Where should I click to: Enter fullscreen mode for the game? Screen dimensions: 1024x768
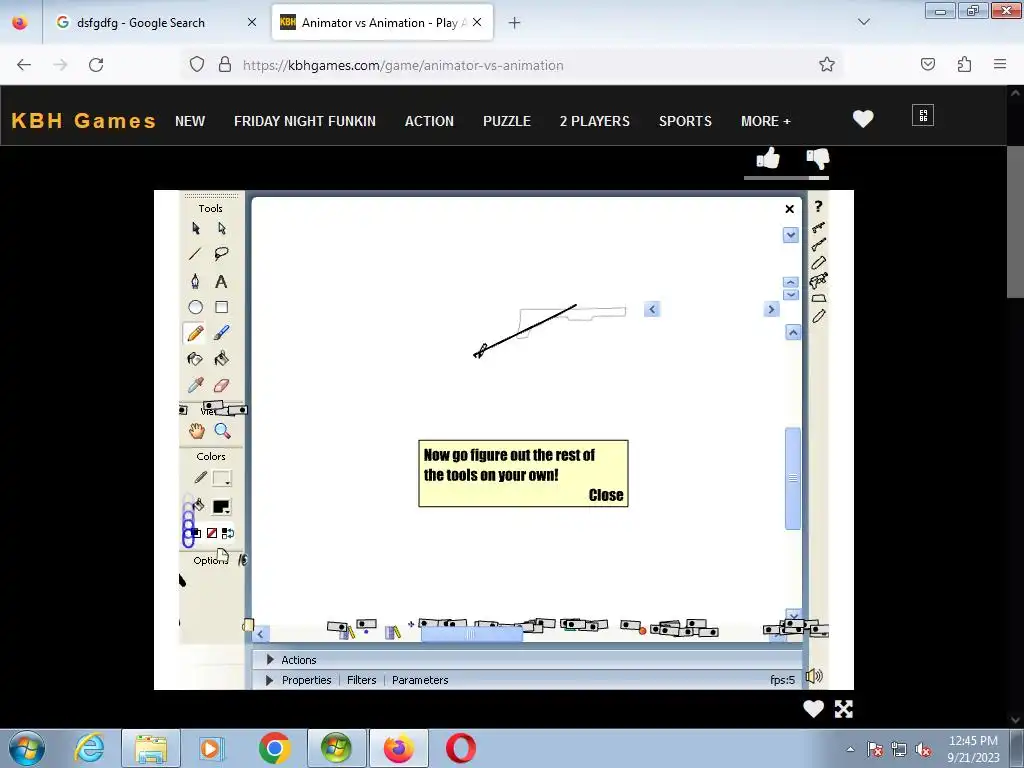pos(844,709)
